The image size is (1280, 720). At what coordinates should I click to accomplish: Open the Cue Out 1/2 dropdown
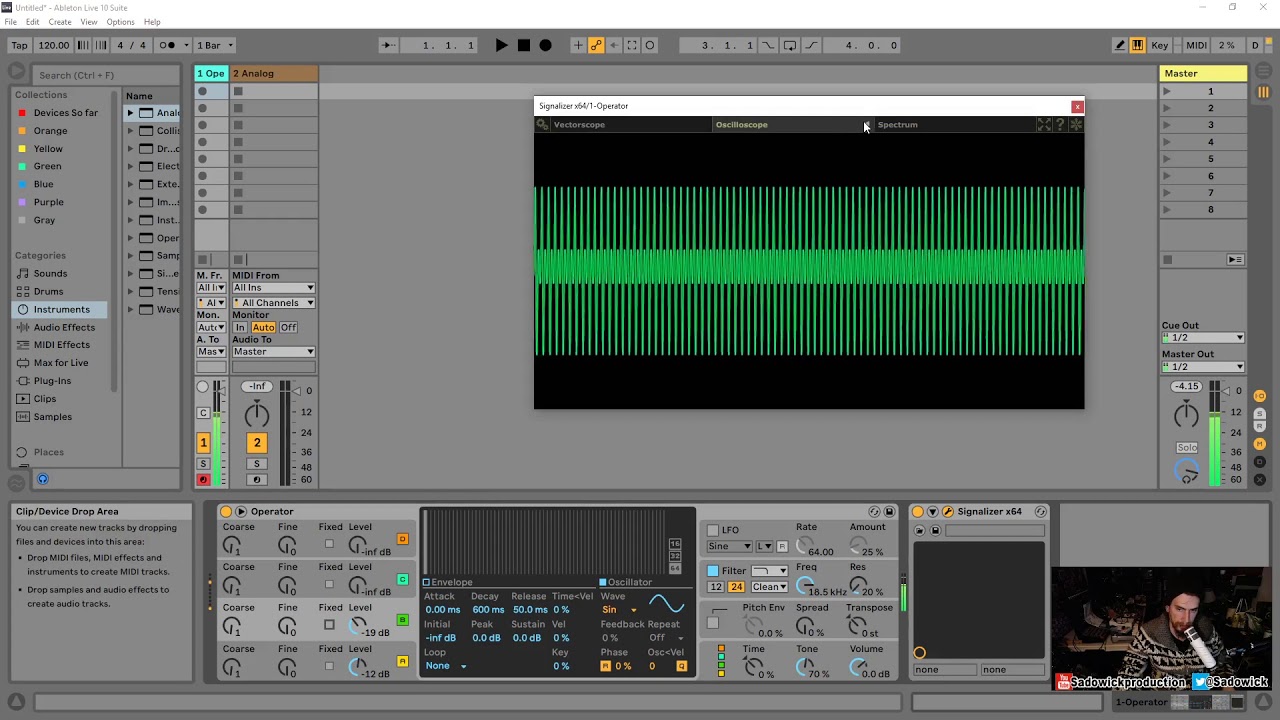point(1203,338)
